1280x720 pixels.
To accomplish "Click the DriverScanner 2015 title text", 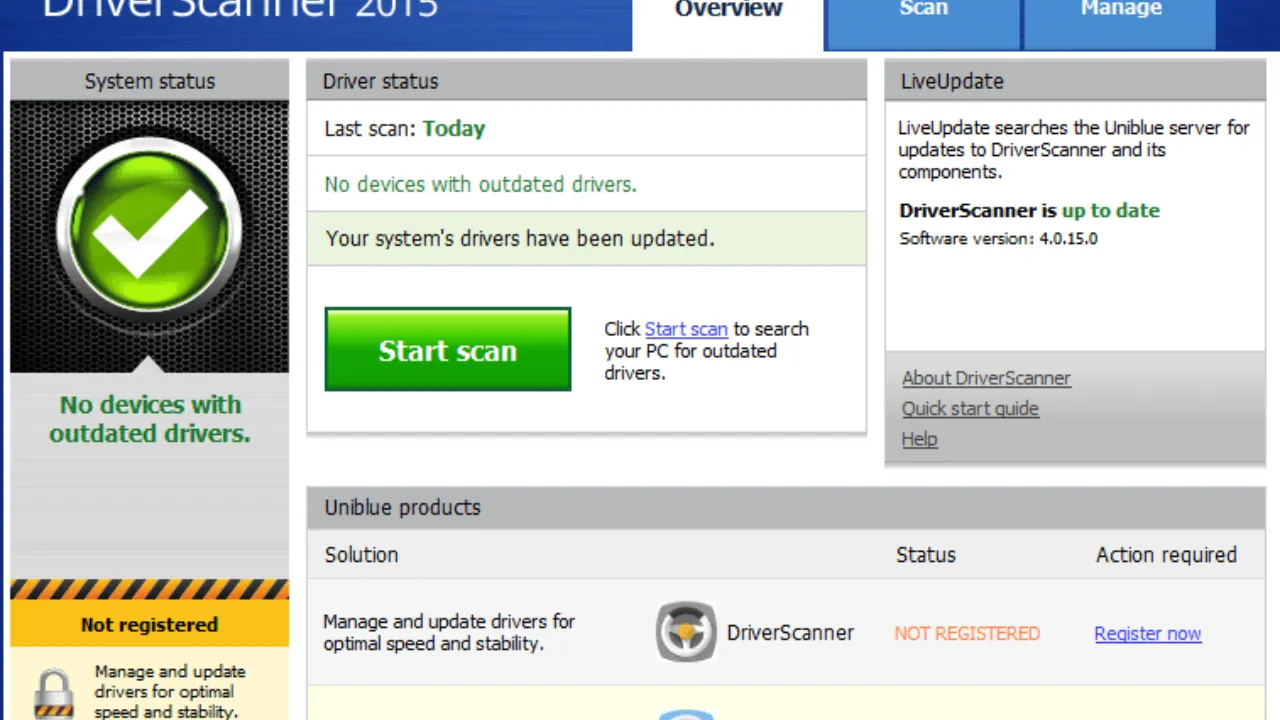I will coord(241,10).
